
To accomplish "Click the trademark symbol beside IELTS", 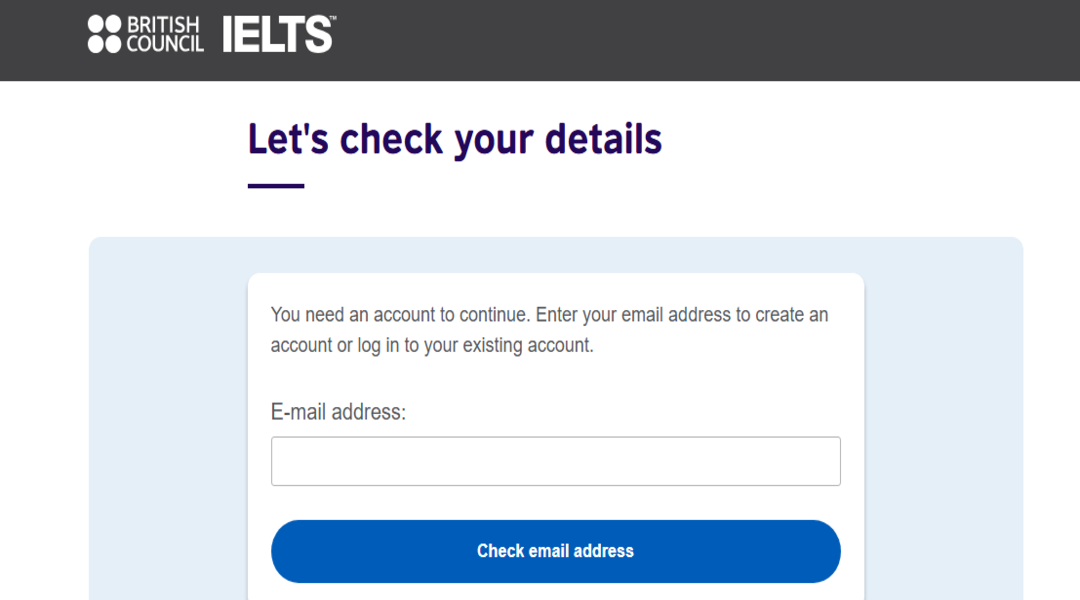I will coord(333,19).
